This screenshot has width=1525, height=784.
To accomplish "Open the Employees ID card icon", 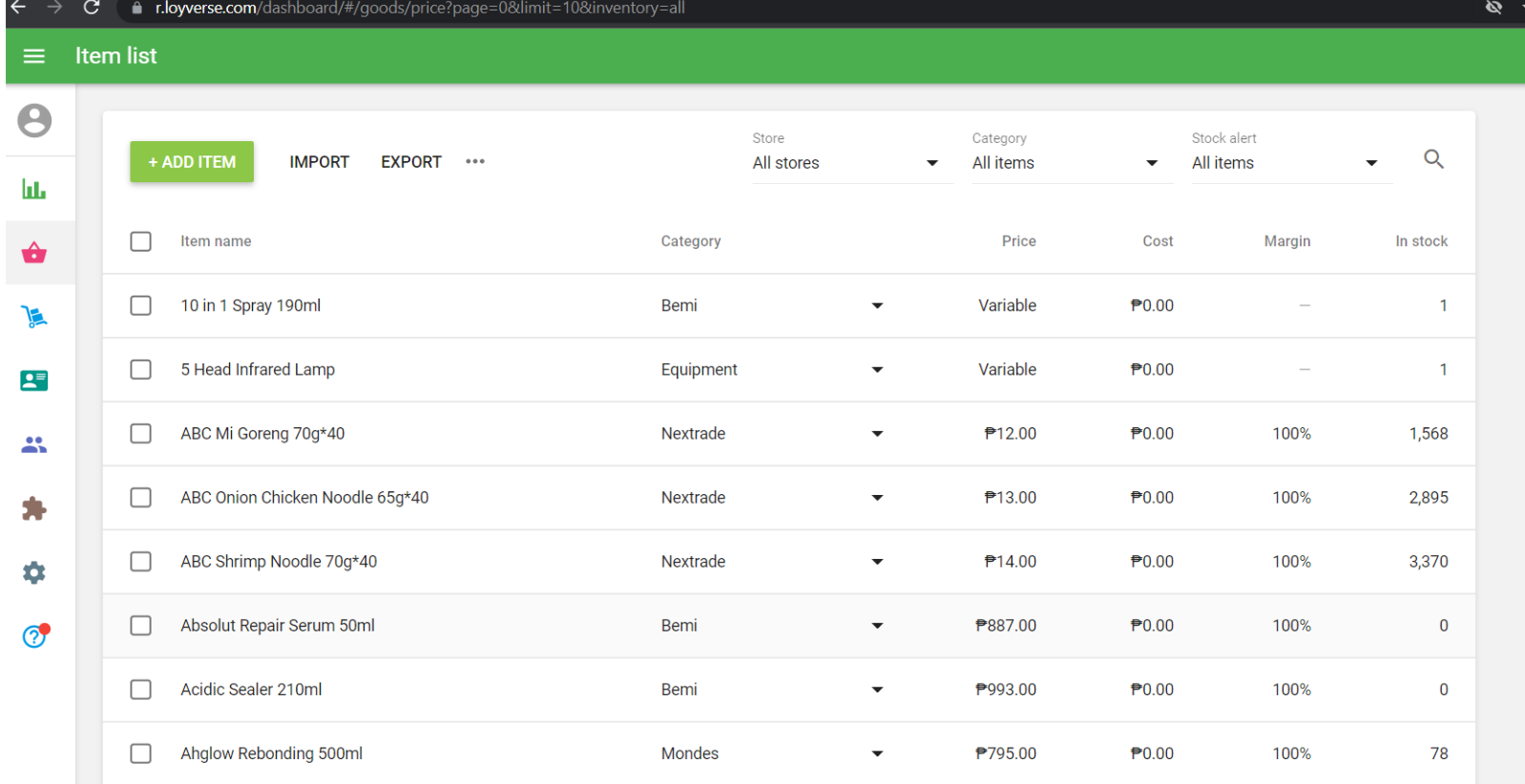I will [x=34, y=381].
